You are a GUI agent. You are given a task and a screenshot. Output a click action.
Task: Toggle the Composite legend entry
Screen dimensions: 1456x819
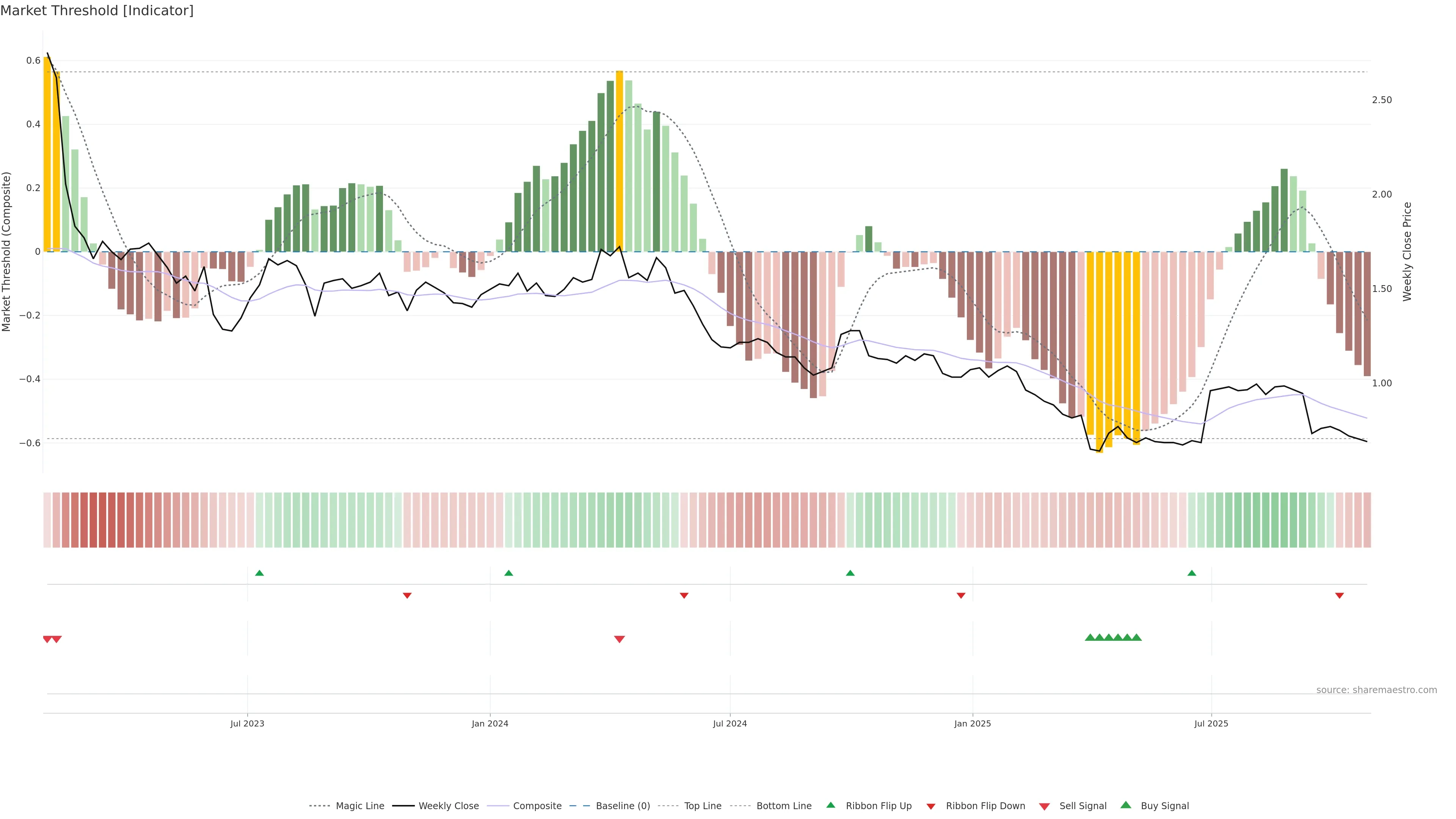click(x=537, y=806)
